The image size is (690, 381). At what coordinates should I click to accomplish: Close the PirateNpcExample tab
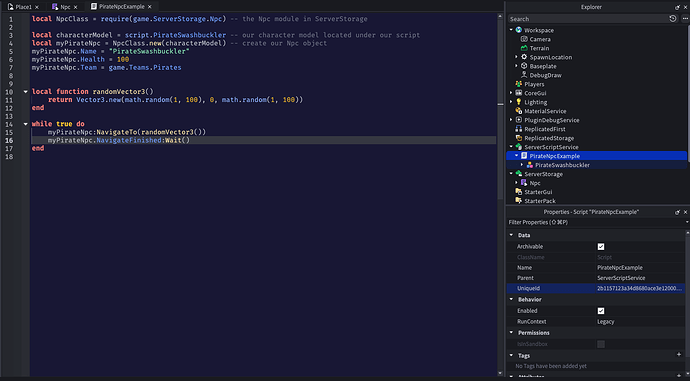150,7
